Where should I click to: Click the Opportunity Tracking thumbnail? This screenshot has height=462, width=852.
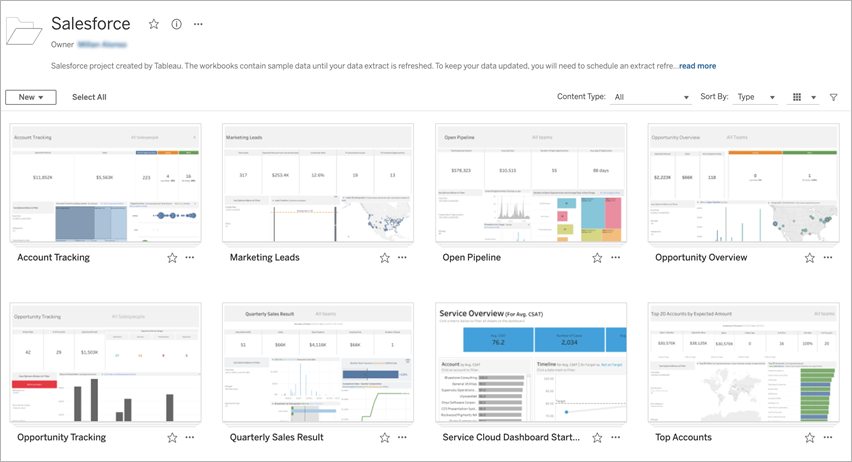coord(105,363)
